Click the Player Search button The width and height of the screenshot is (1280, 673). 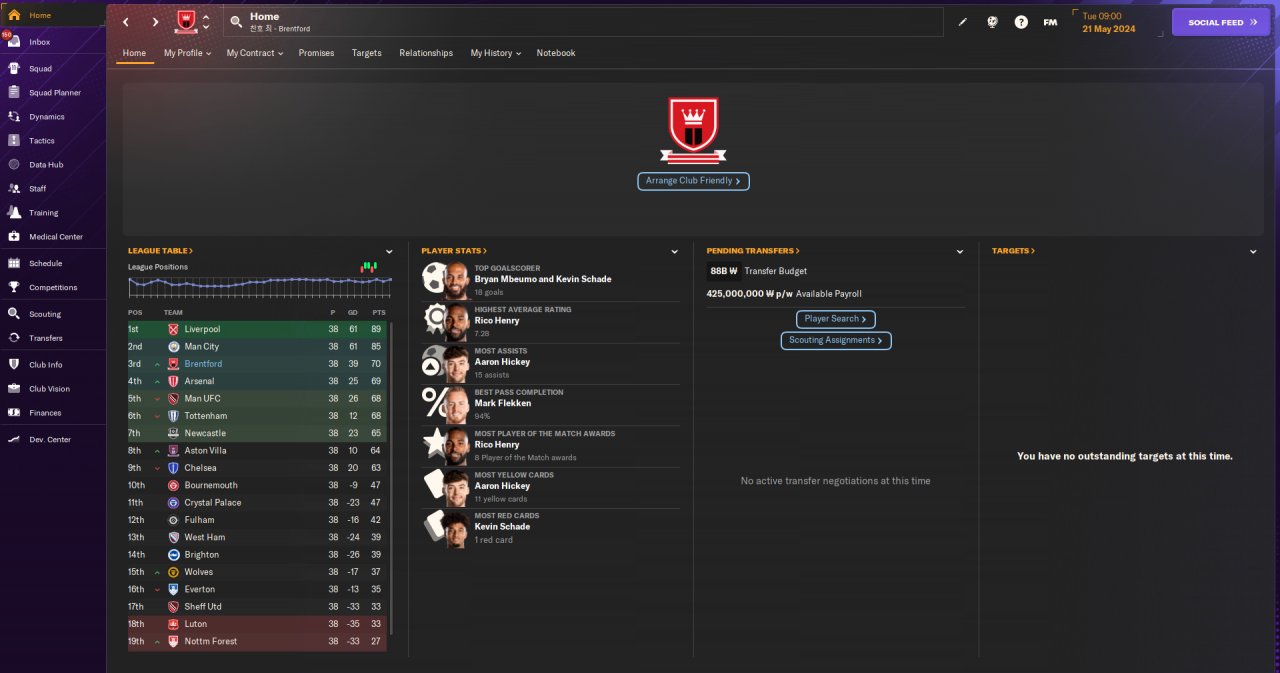836,319
